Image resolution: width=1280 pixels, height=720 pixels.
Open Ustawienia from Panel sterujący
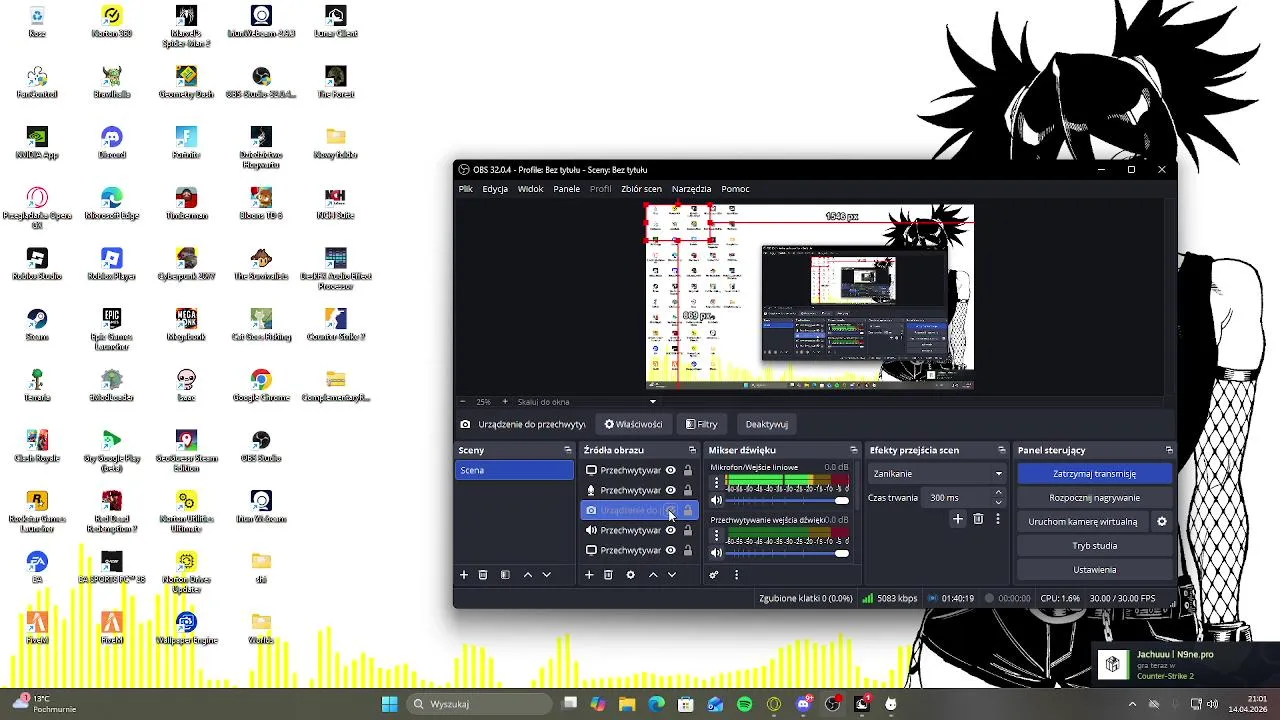tap(1094, 570)
